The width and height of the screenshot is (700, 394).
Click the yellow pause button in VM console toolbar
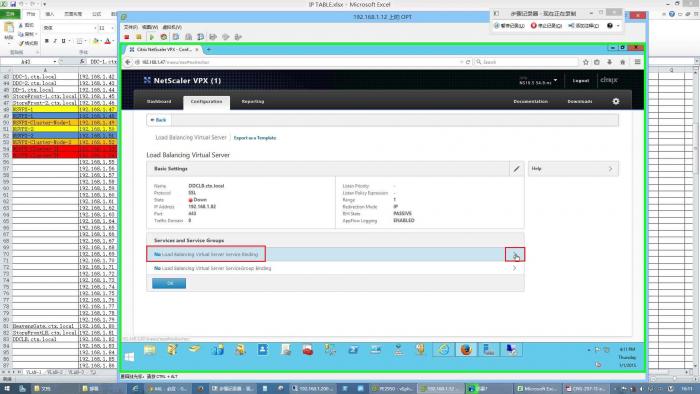139,37
